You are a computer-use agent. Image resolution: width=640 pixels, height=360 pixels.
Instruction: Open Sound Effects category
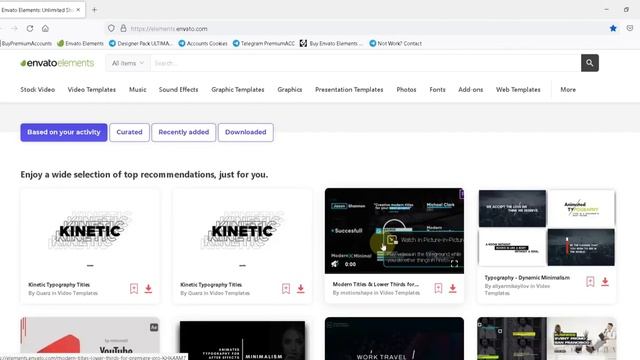pyautogui.click(x=178, y=89)
